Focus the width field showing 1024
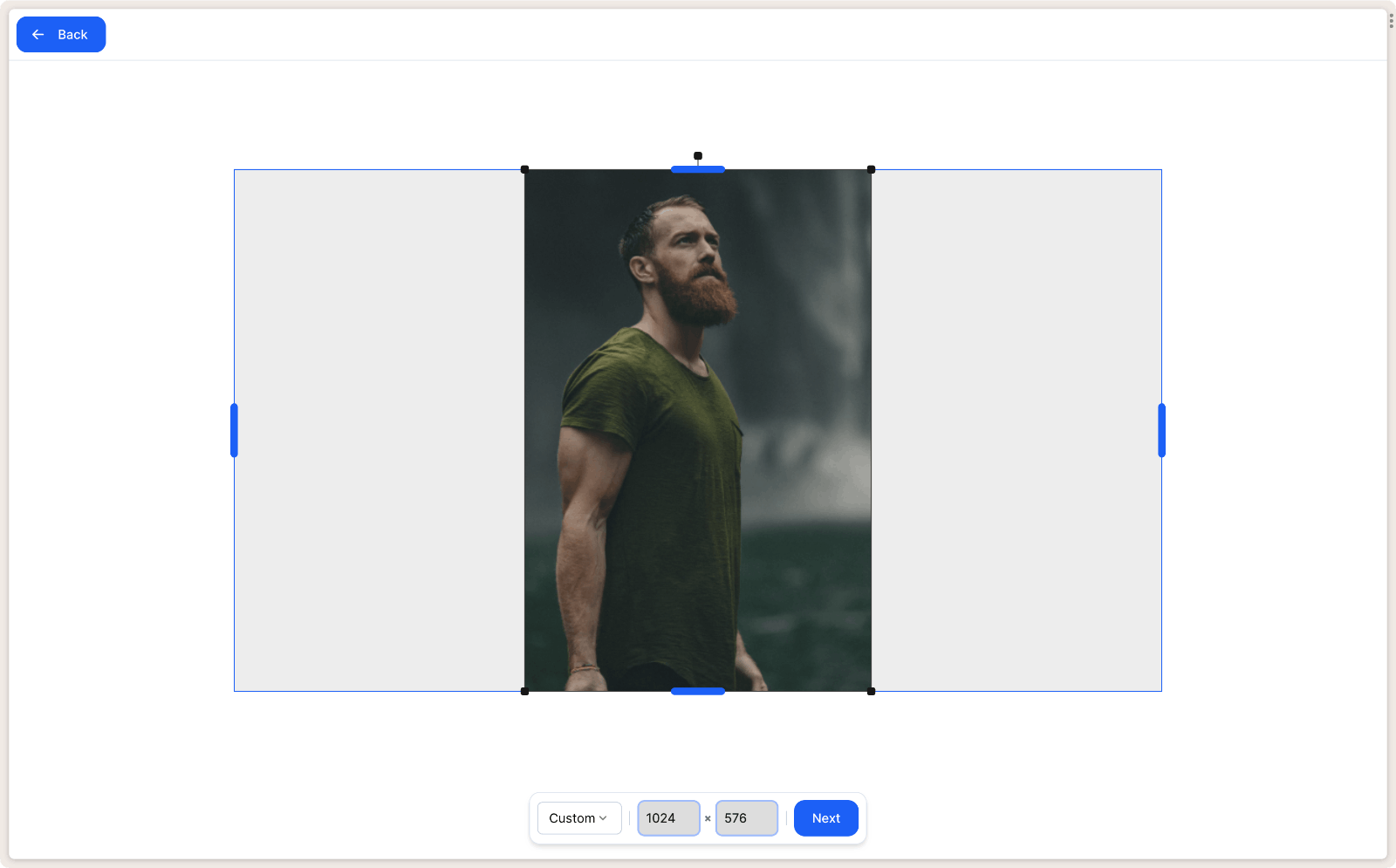 point(669,818)
